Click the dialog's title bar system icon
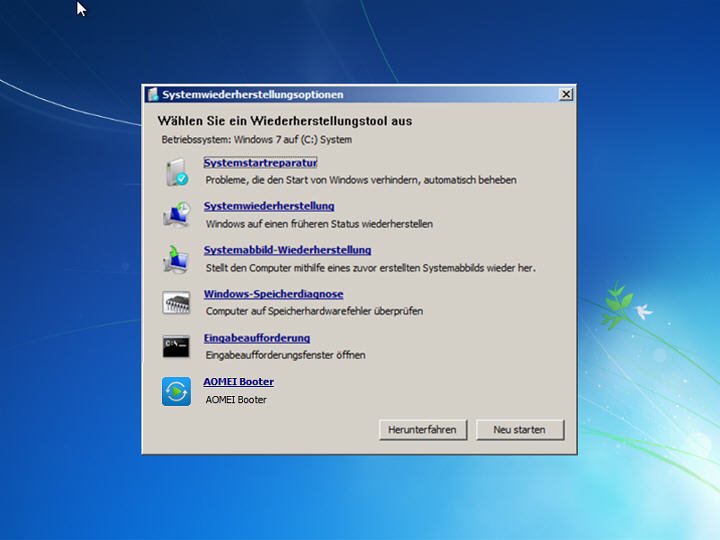Screen dimensions: 720x540 pos(153,95)
